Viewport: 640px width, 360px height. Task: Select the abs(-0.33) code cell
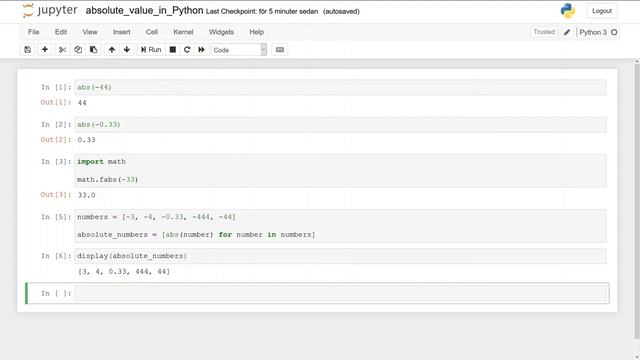click(x=340, y=124)
